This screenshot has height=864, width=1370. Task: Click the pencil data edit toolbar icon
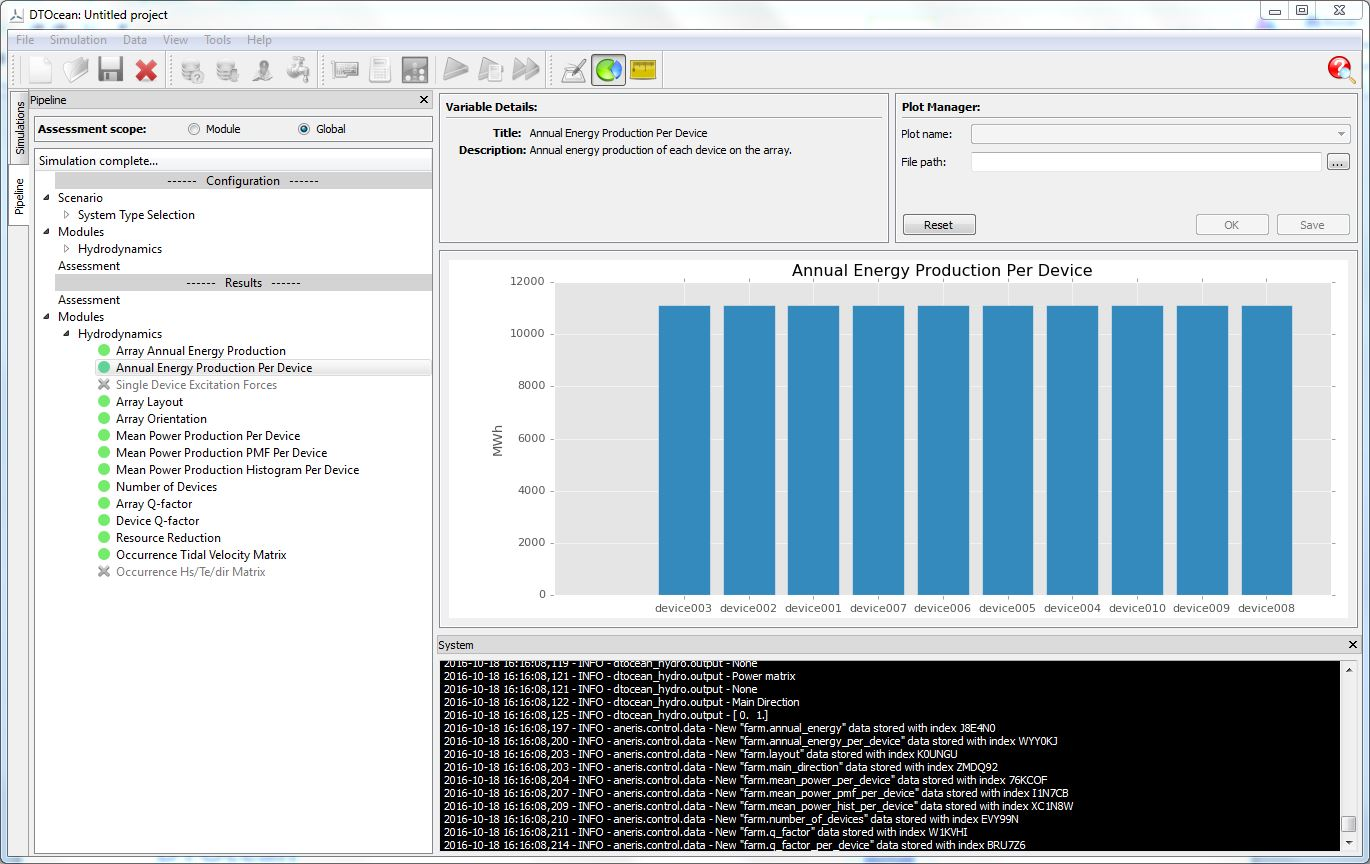(x=573, y=70)
